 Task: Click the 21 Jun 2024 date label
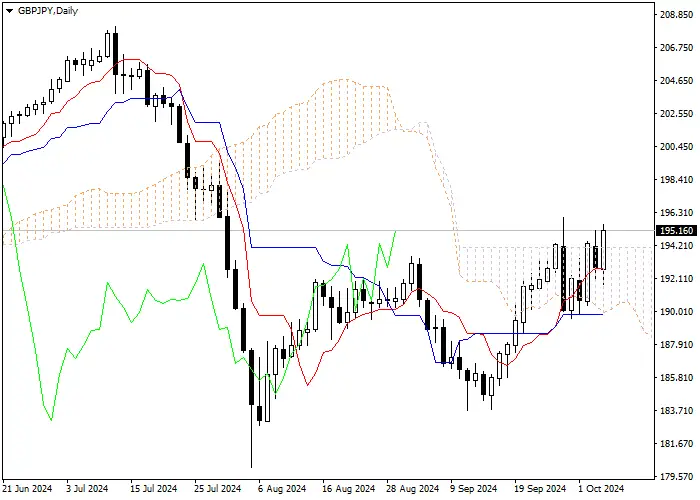[x=28, y=489]
